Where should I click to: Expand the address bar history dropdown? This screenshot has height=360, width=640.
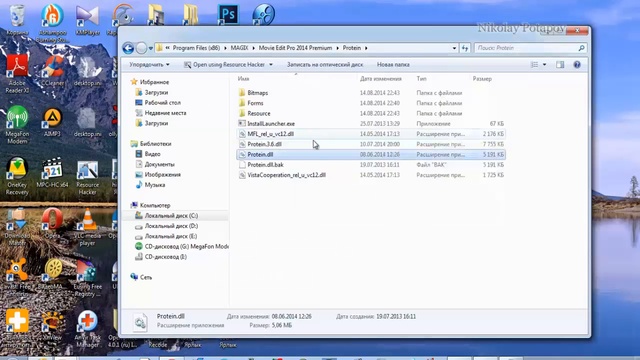[454, 48]
